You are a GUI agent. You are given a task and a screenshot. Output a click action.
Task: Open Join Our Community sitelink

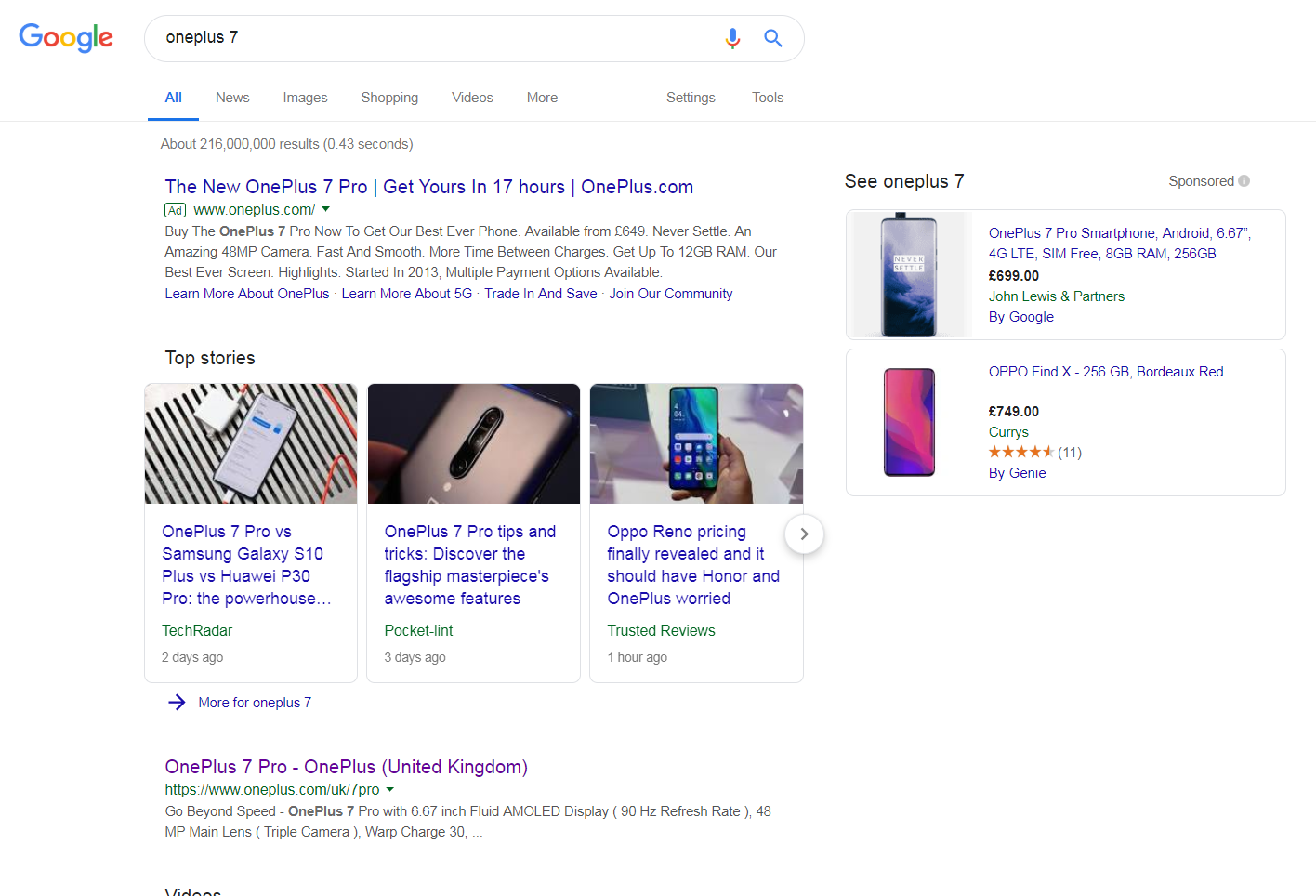click(671, 294)
